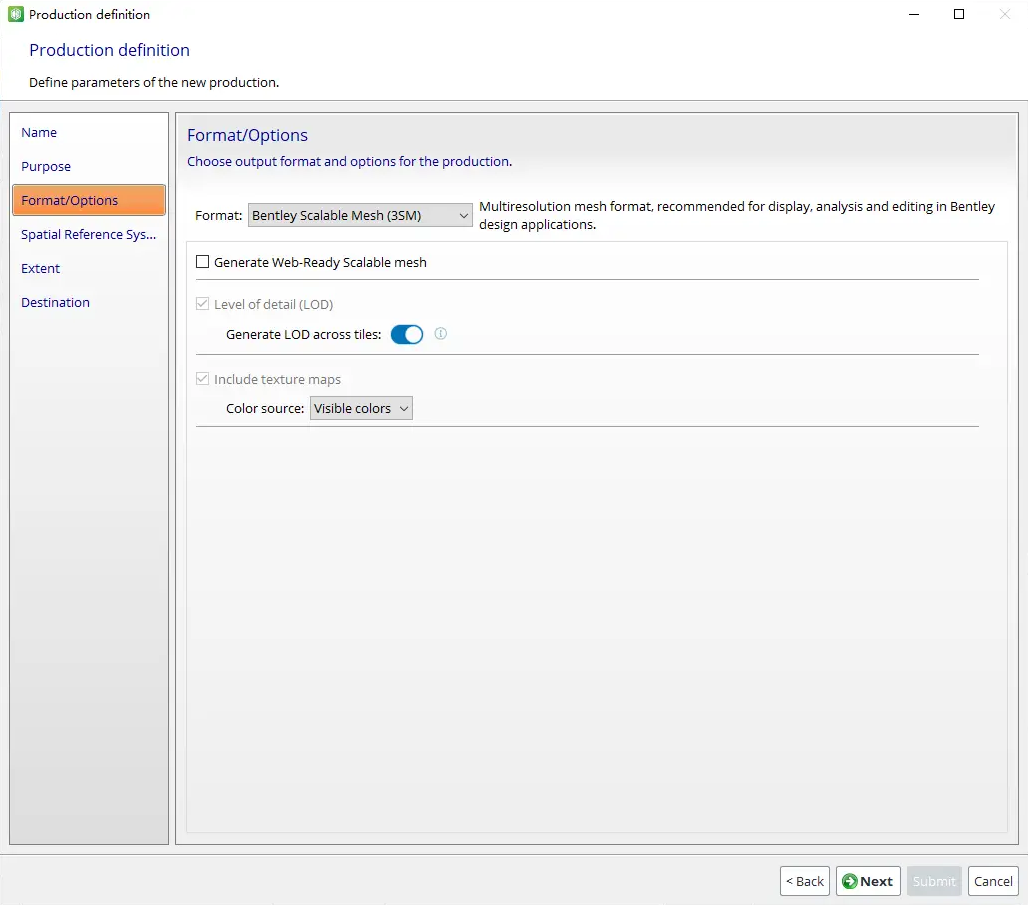
Task: Enable Generate Web-Ready Scalable mesh checkbox
Action: click(203, 262)
